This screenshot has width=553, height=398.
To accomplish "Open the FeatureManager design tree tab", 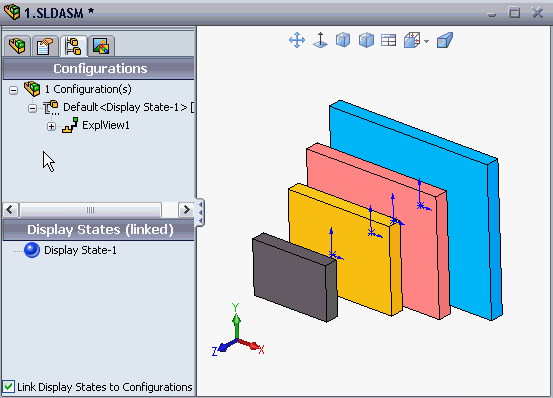I will tap(17, 45).
